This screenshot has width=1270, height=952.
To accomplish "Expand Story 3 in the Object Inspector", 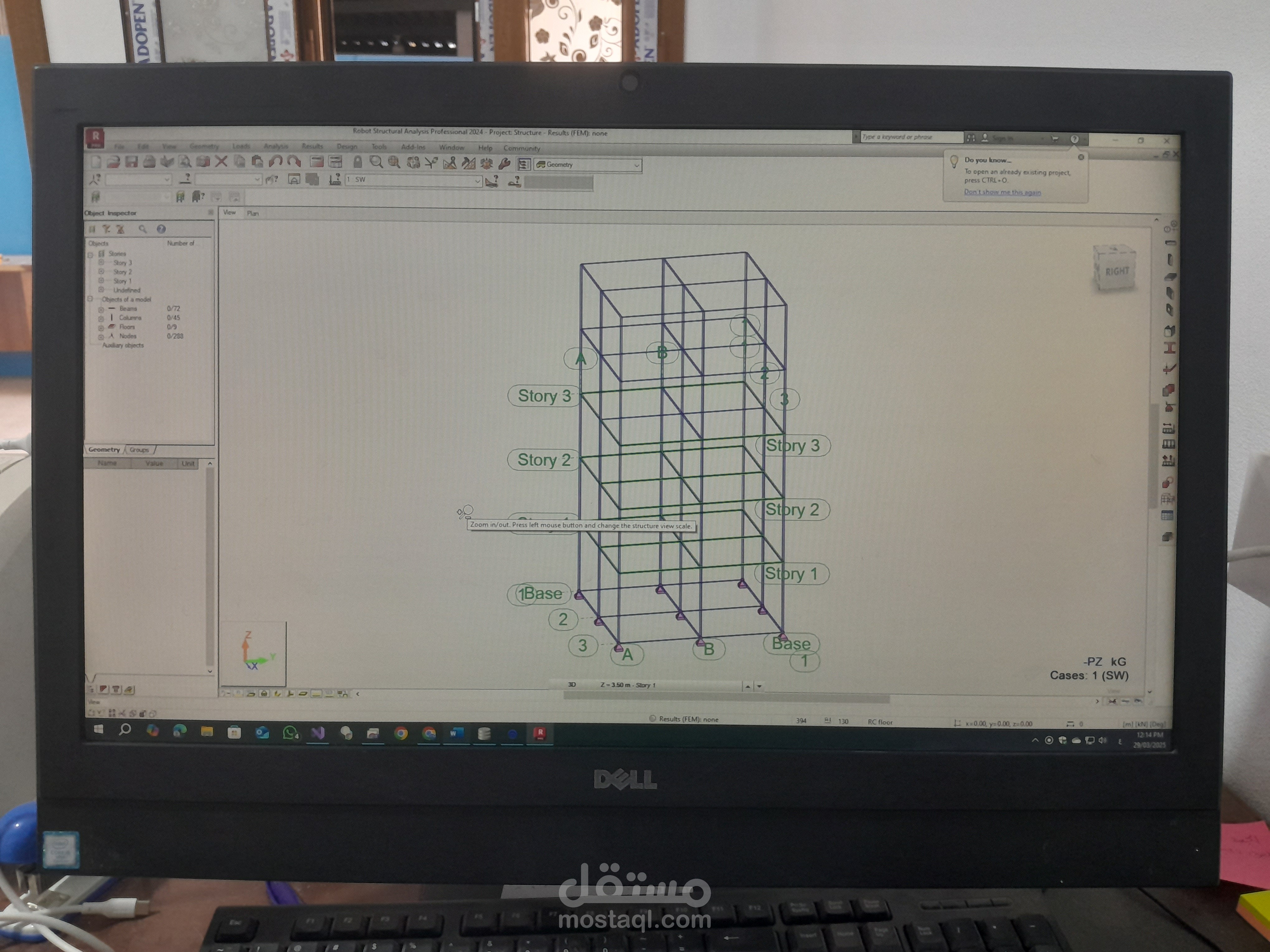I will [101, 263].
